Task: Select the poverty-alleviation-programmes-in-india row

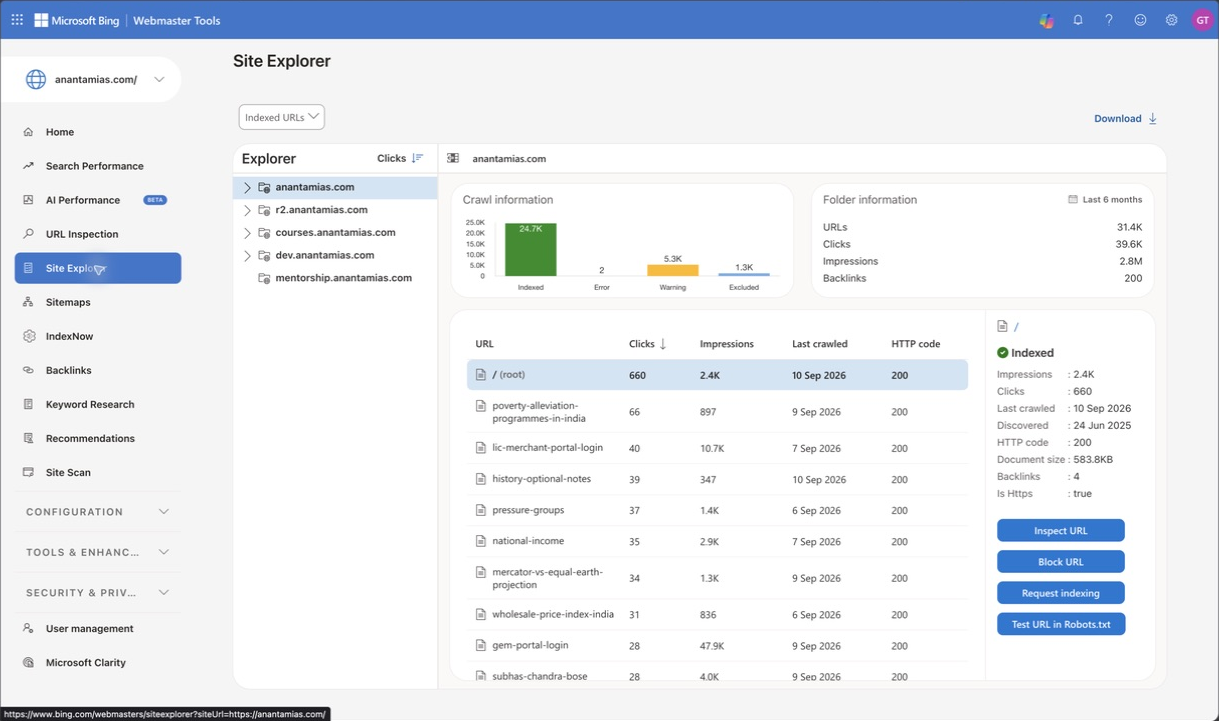Action: 717,412
